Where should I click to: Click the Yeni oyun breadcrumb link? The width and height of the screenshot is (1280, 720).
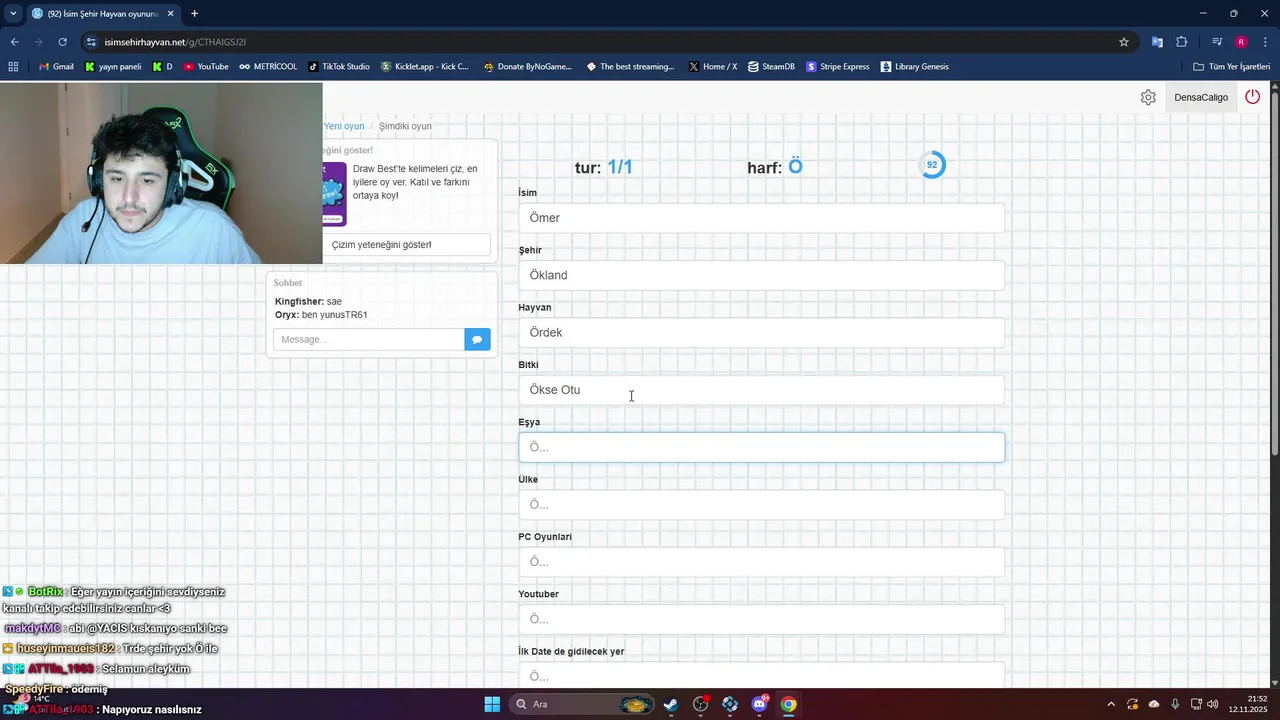pos(344,126)
